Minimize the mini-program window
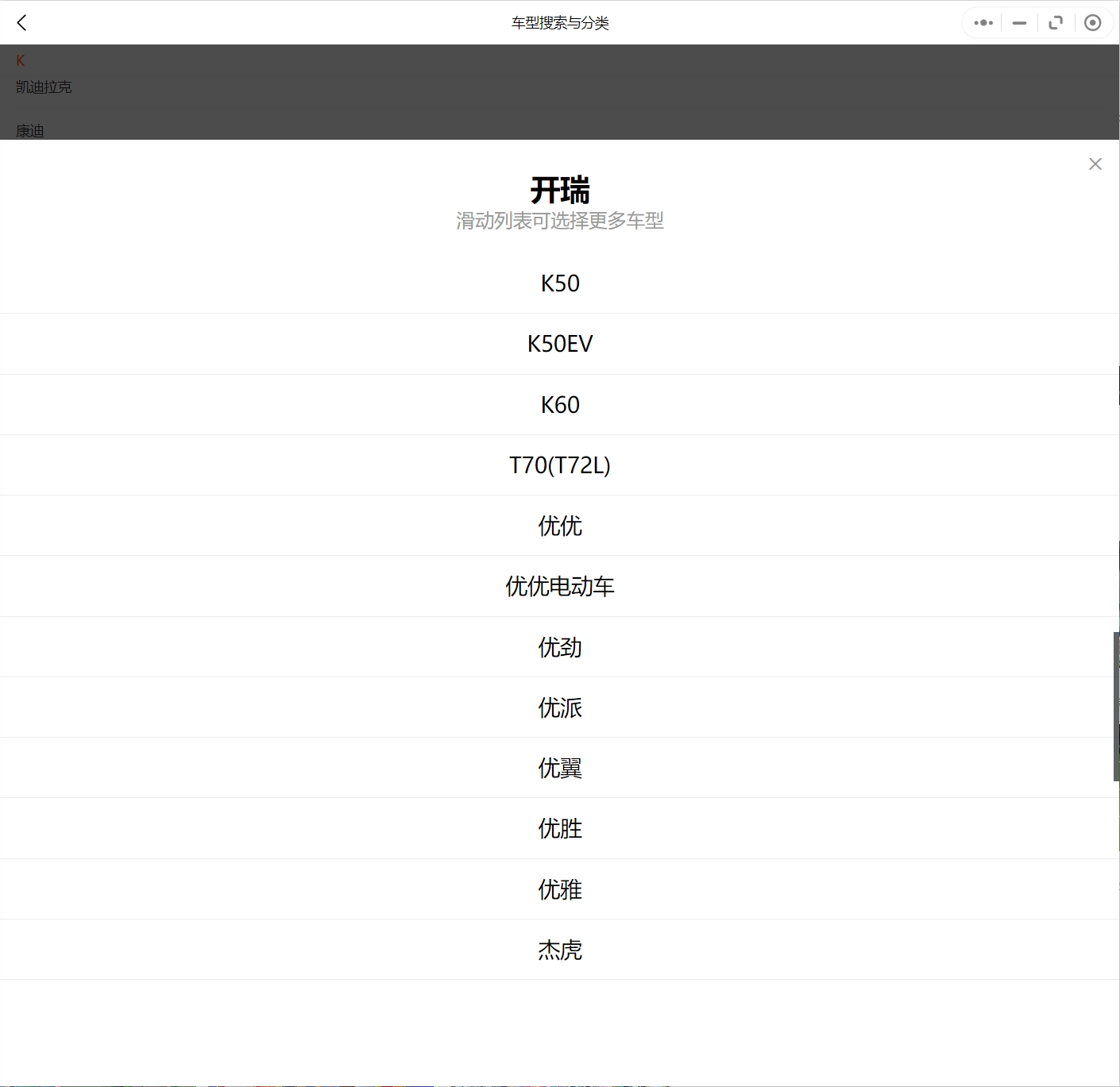Screen dimensions: 1120x1087 (1019, 22)
